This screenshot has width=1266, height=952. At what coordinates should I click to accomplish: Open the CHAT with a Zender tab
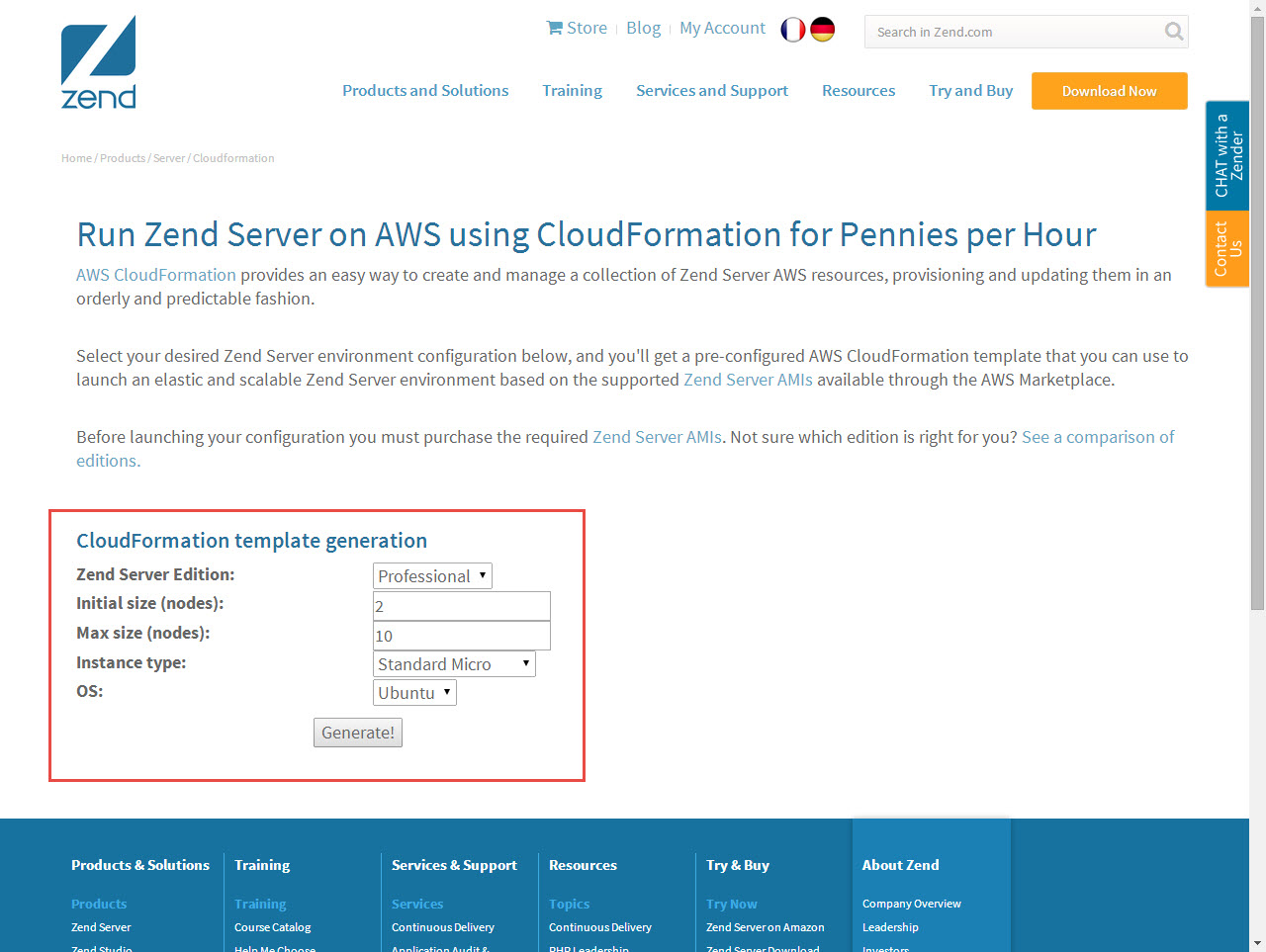[1227, 155]
